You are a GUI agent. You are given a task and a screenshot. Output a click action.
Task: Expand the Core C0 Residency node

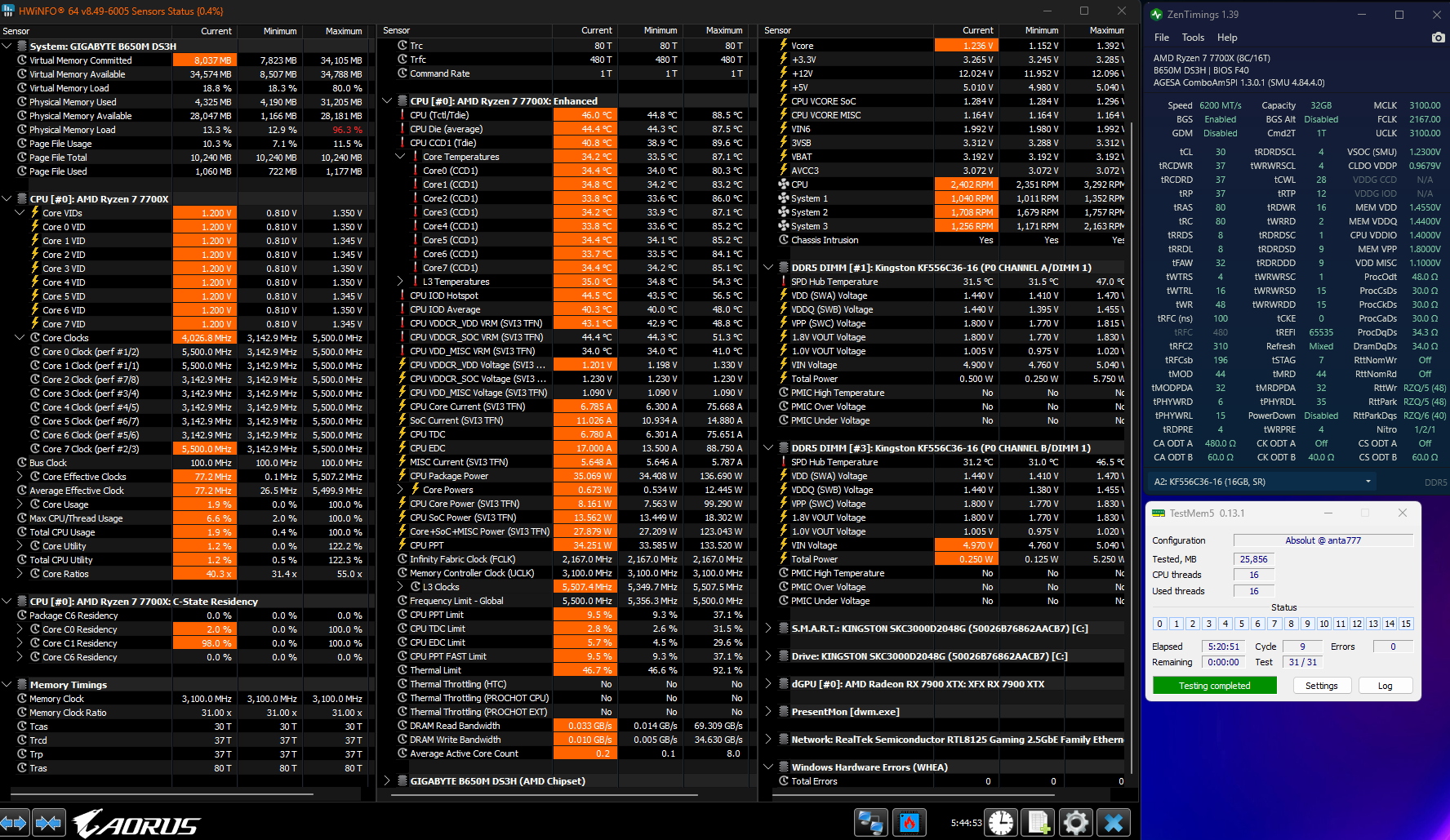tap(20, 629)
